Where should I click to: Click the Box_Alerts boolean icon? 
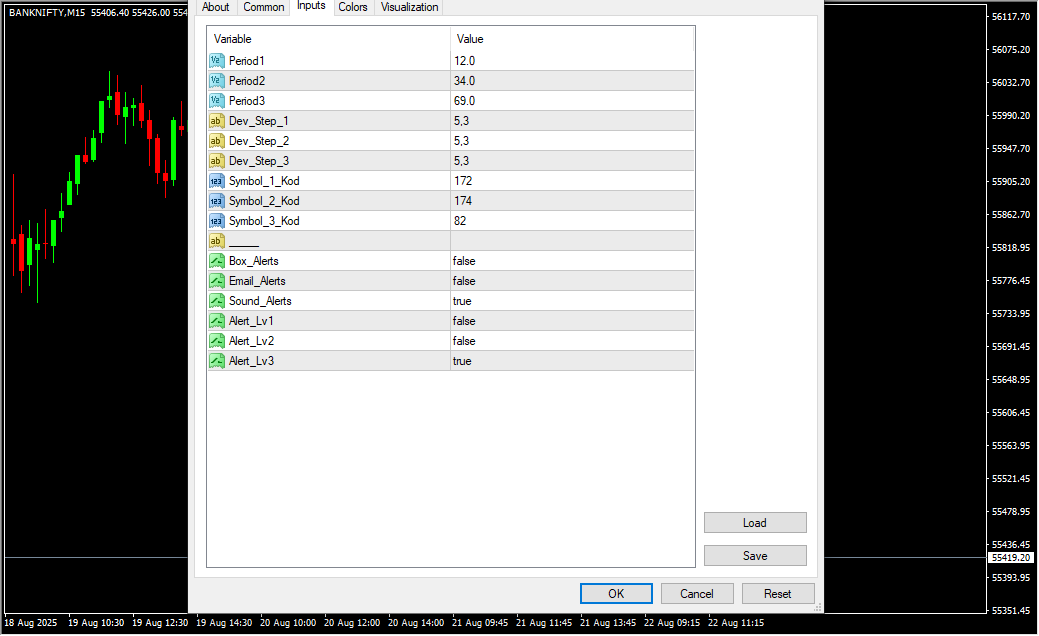tap(217, 261)
